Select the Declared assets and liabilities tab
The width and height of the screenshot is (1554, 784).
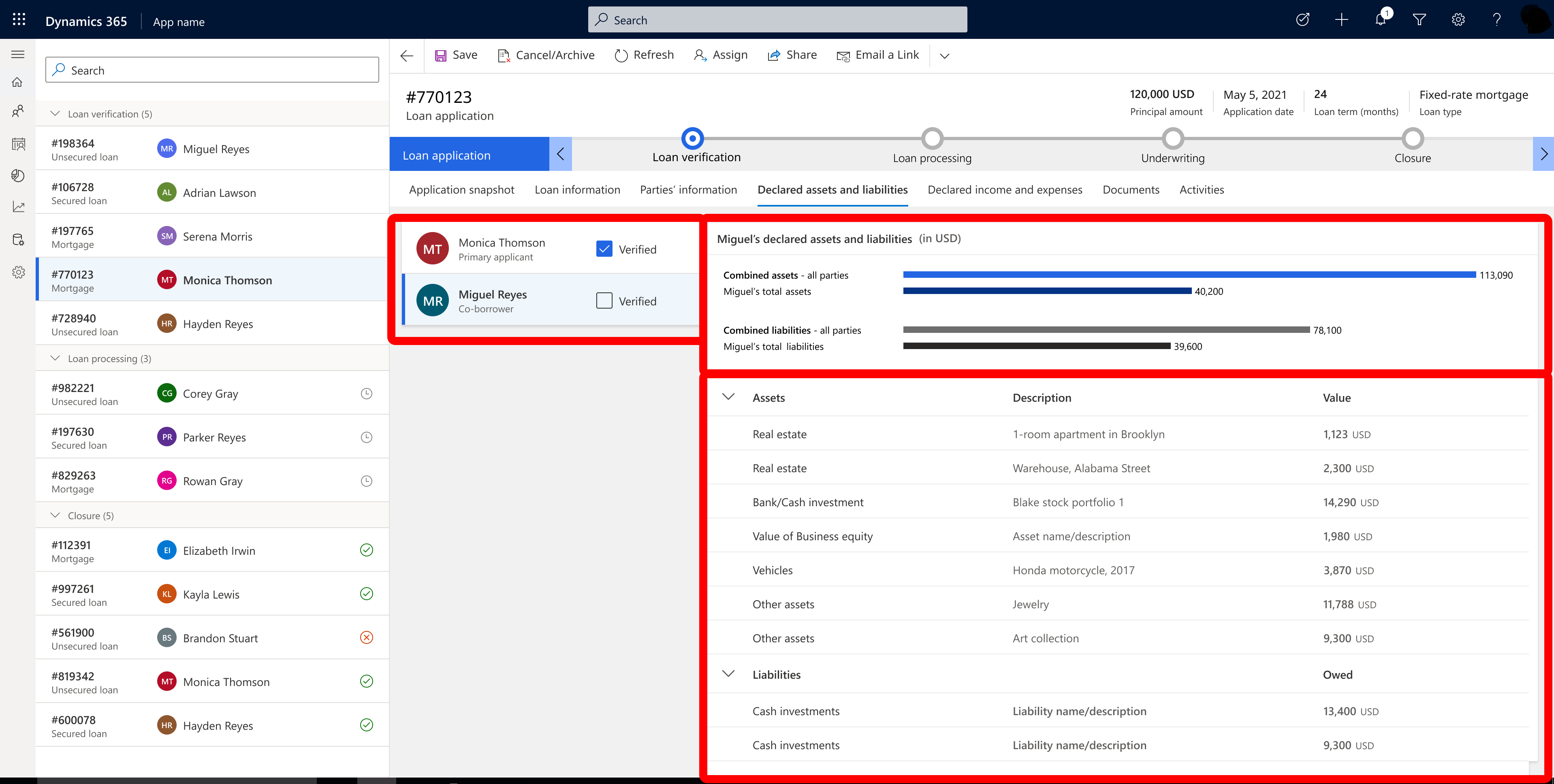pos(832,189)
